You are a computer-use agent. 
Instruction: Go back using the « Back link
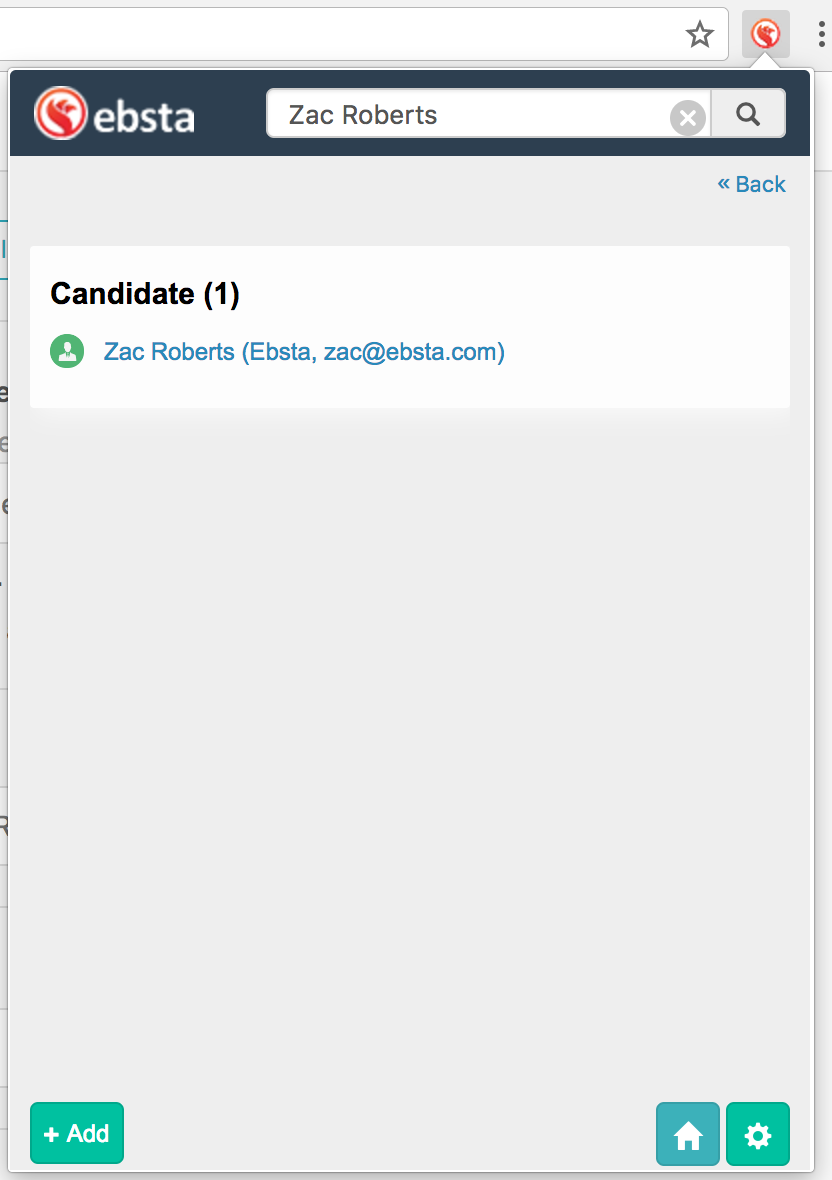coord(752,184)
